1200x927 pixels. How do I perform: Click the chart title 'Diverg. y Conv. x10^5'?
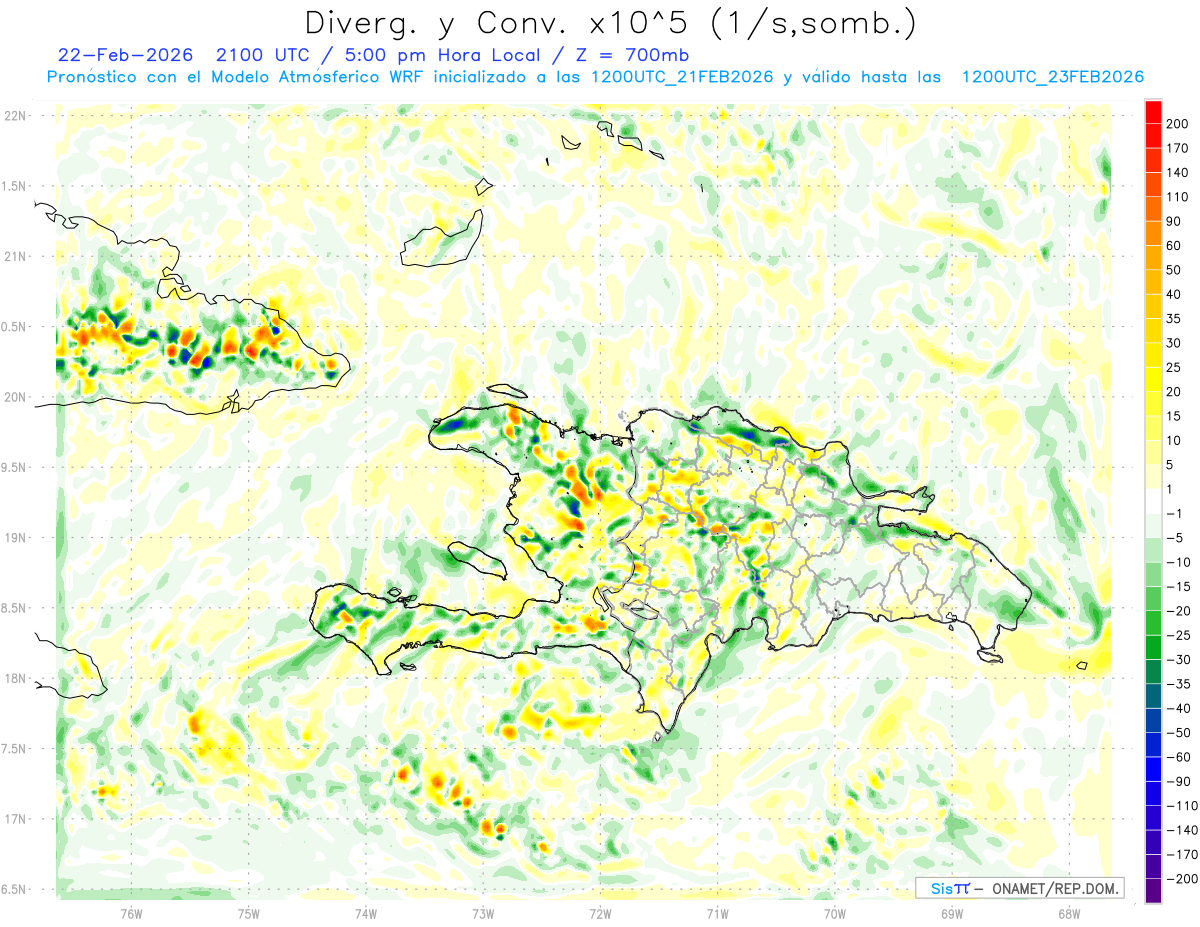point(499,22)
